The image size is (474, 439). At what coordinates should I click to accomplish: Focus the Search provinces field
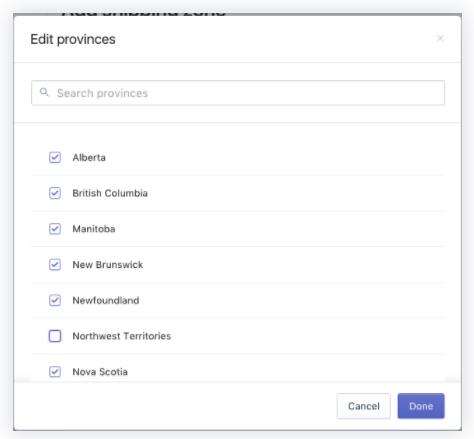(238, 93)
